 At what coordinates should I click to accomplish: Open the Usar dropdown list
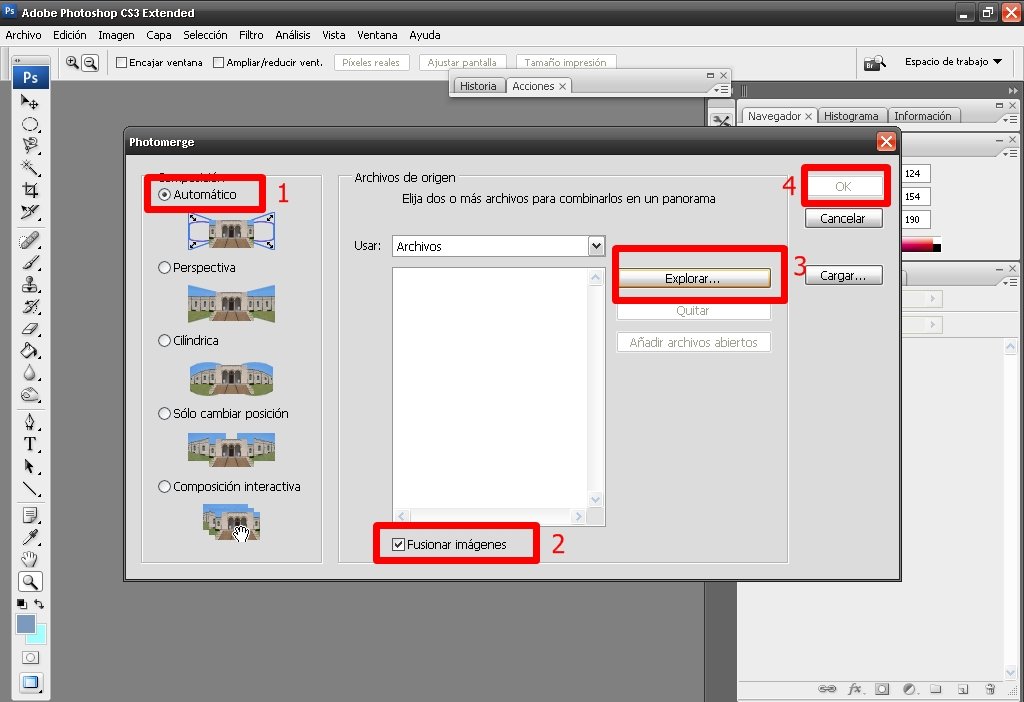(x=597, y=246)
